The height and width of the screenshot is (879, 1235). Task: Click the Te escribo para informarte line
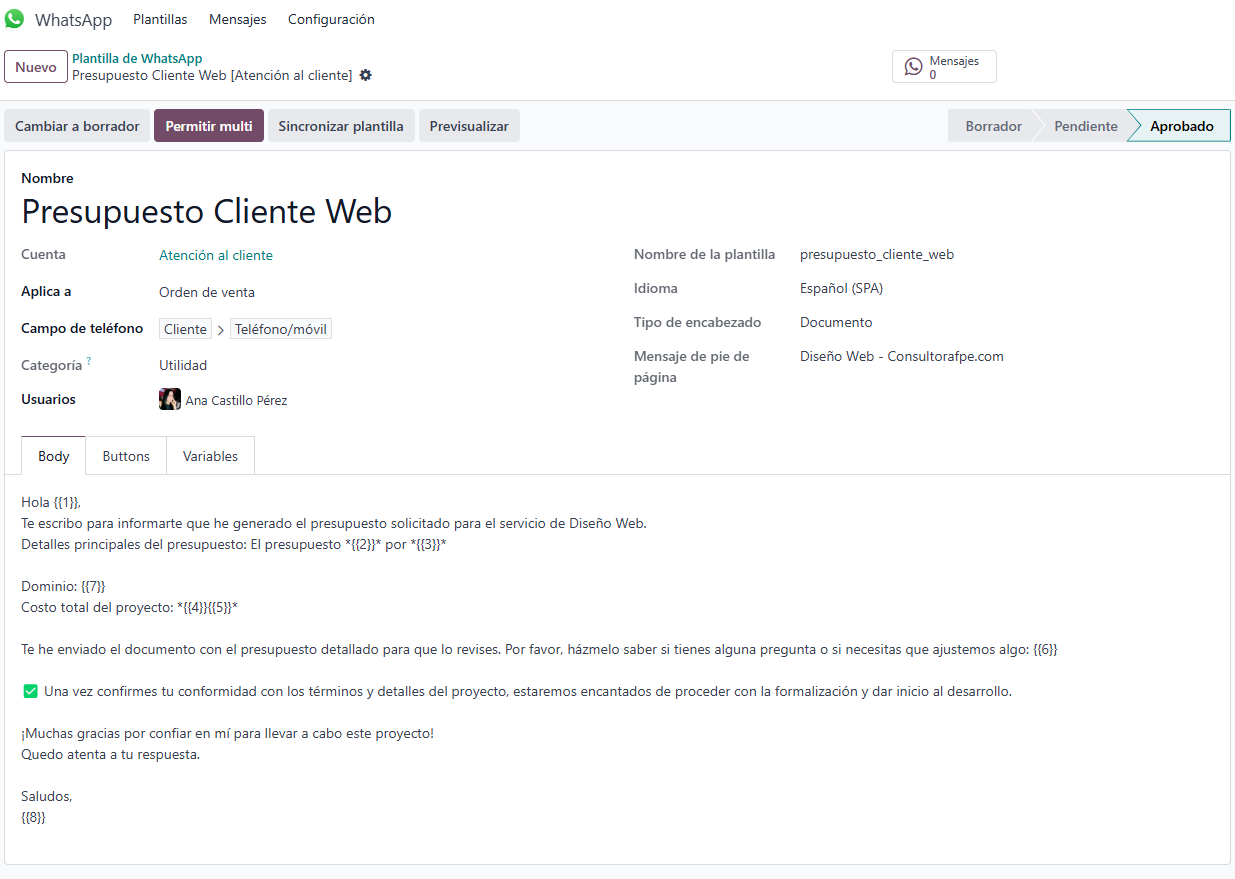334,523
